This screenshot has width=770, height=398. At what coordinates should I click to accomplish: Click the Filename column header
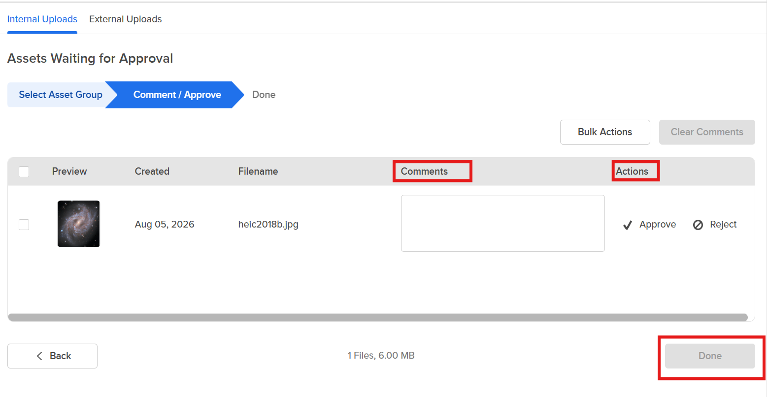[x=258, y=171]
